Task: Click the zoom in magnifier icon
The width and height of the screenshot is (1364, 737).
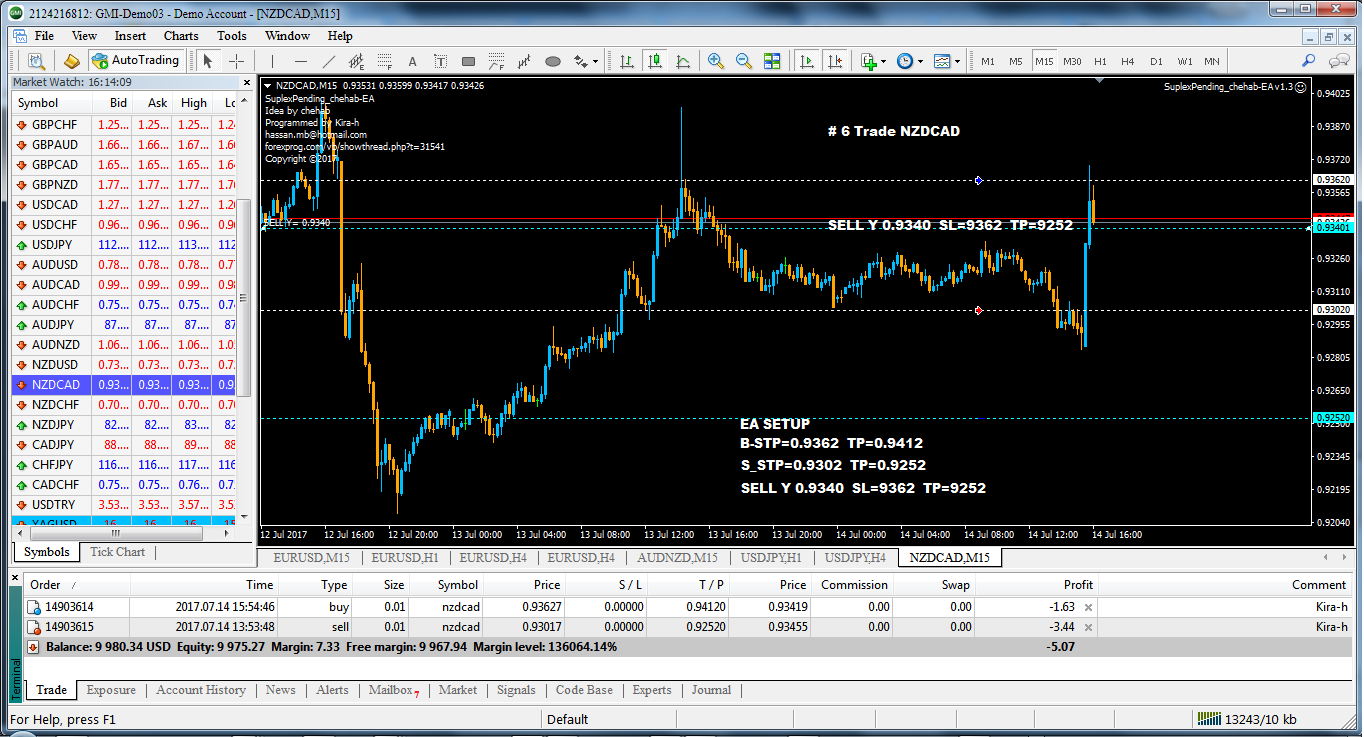Action: 716,61
